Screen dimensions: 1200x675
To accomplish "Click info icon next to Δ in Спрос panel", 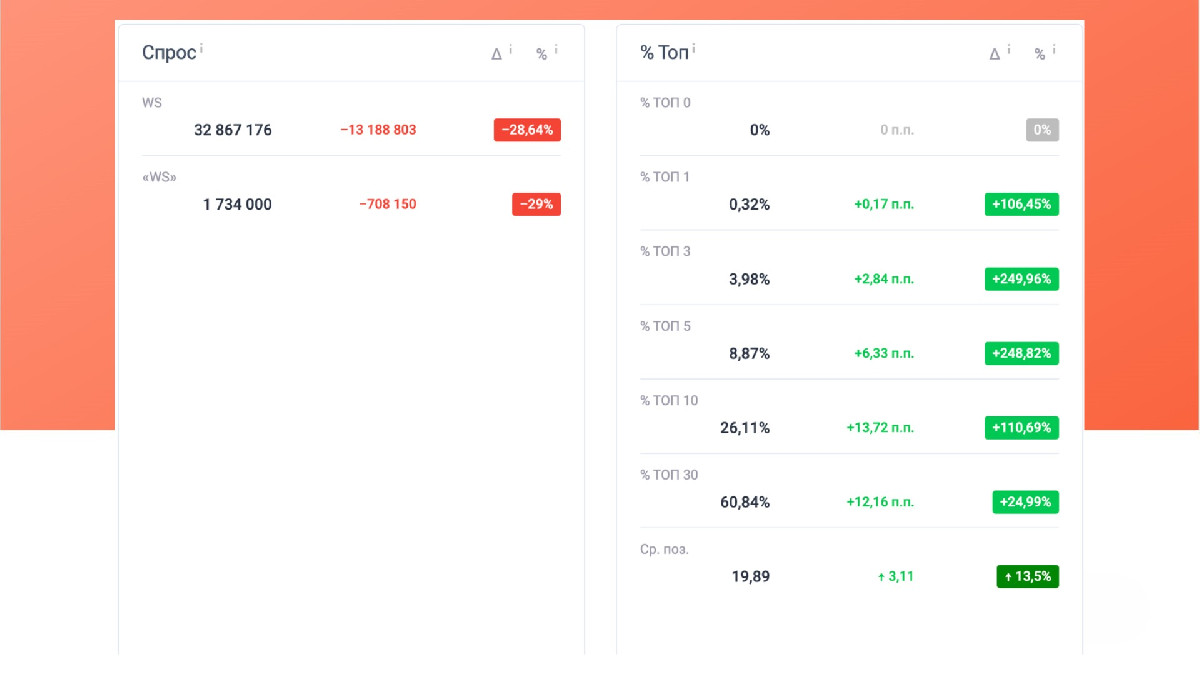I will point(511,49).
